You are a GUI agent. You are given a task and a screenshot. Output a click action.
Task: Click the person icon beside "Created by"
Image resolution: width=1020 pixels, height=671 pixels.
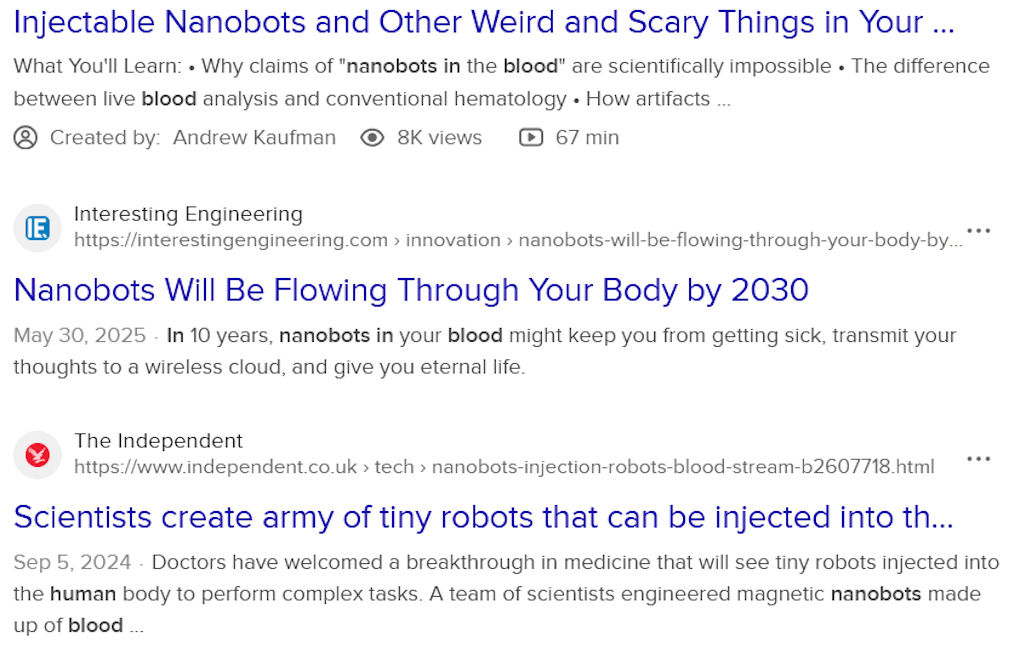[25, 138]
